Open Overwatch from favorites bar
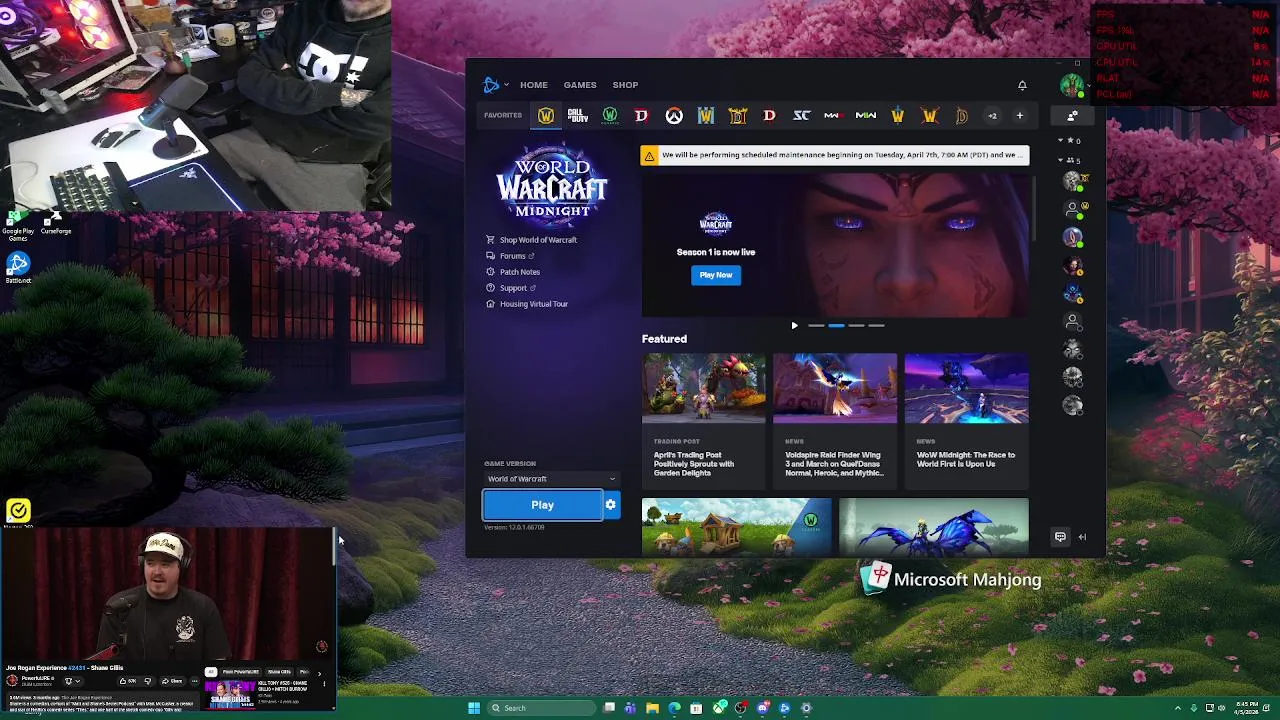The height and width of the screenshot is (720, 1280). 674,116
